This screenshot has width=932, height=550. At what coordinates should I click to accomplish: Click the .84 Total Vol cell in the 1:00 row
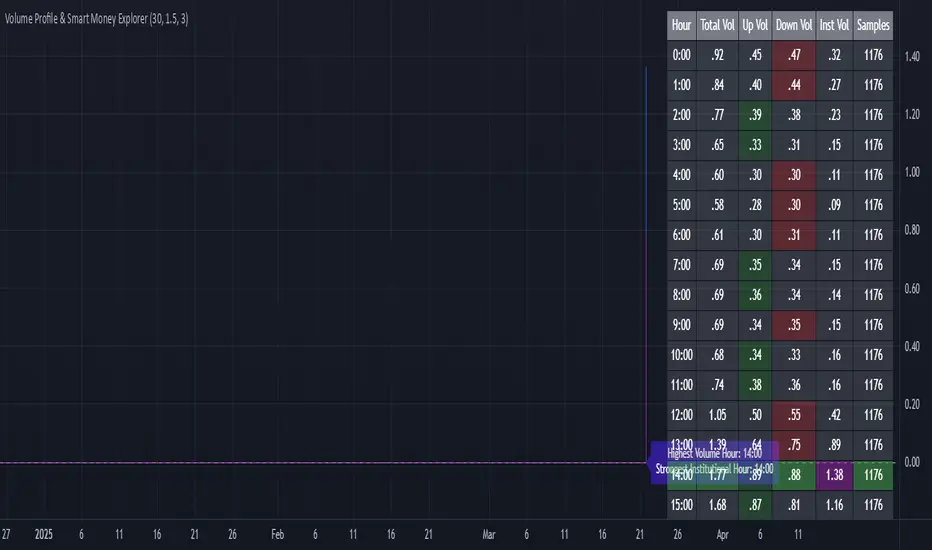(x=717, y=85)
